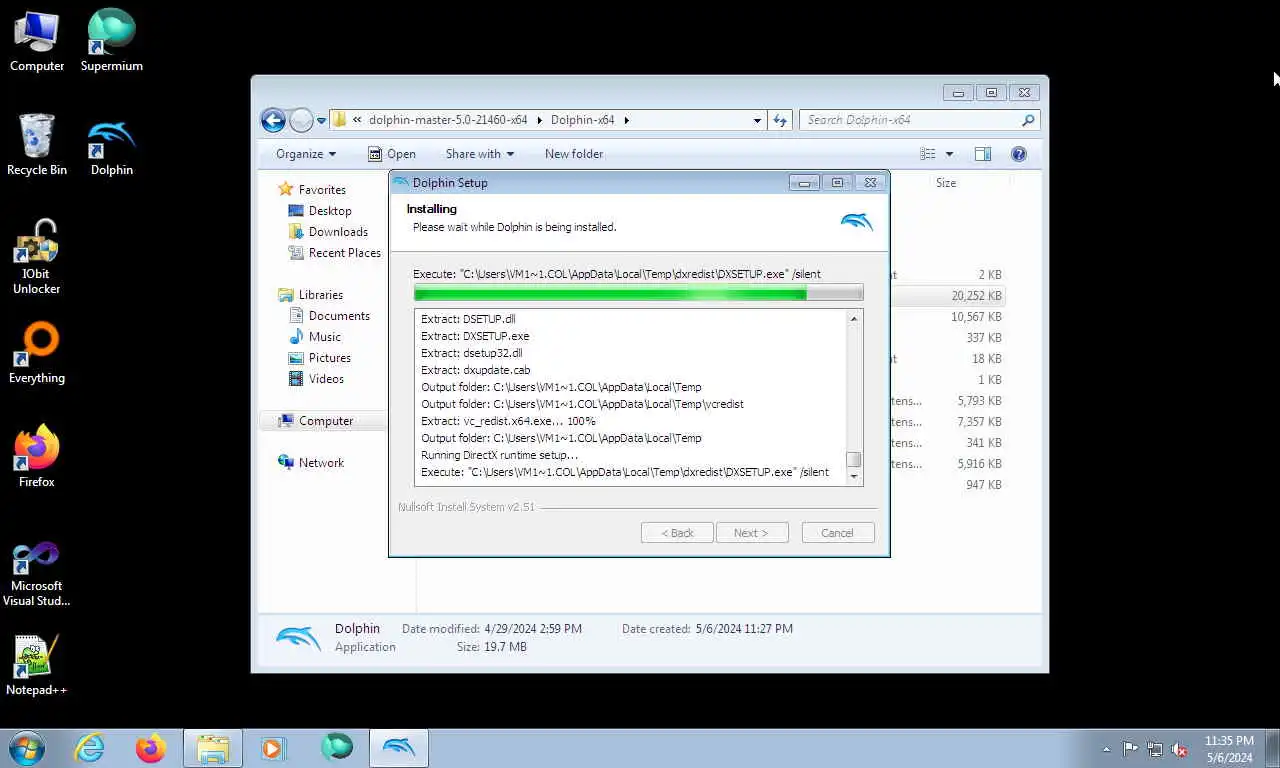Click the search magnifier icon in Explorer

[x=1028, y=120]
